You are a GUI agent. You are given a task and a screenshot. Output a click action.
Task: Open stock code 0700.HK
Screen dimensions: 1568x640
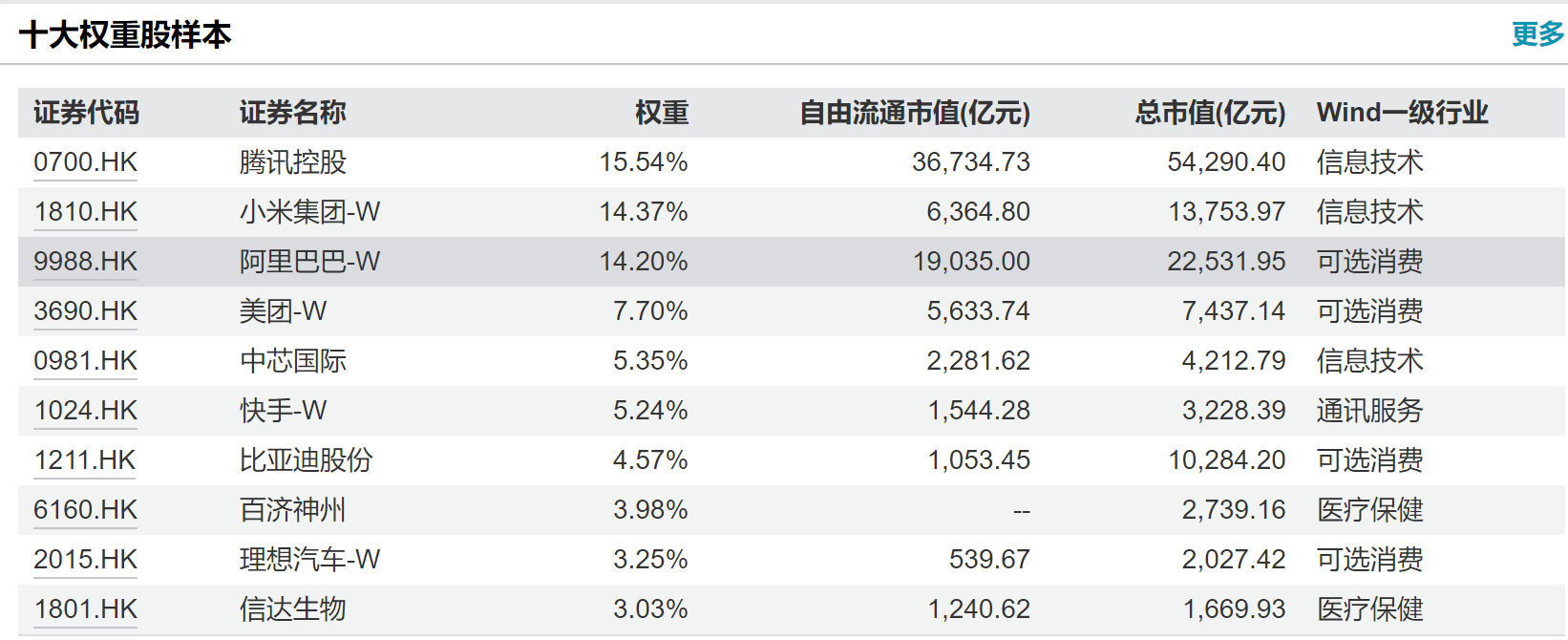(x=86, y=162)
